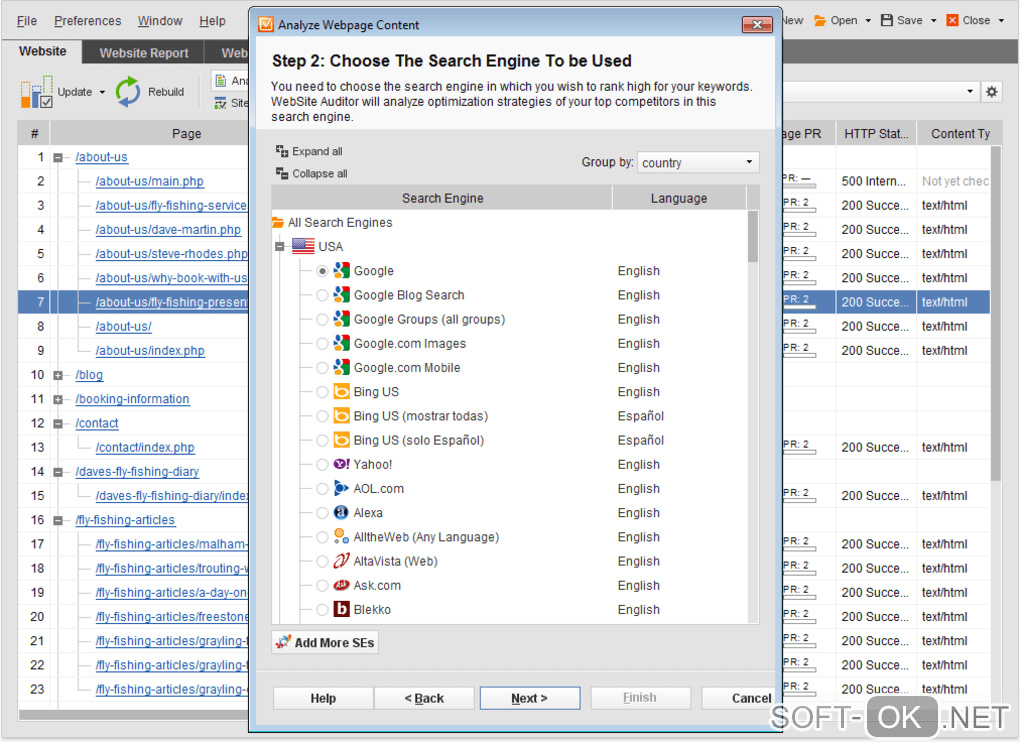Click the Next > button
1020x742 pixels.
[530, 698]
